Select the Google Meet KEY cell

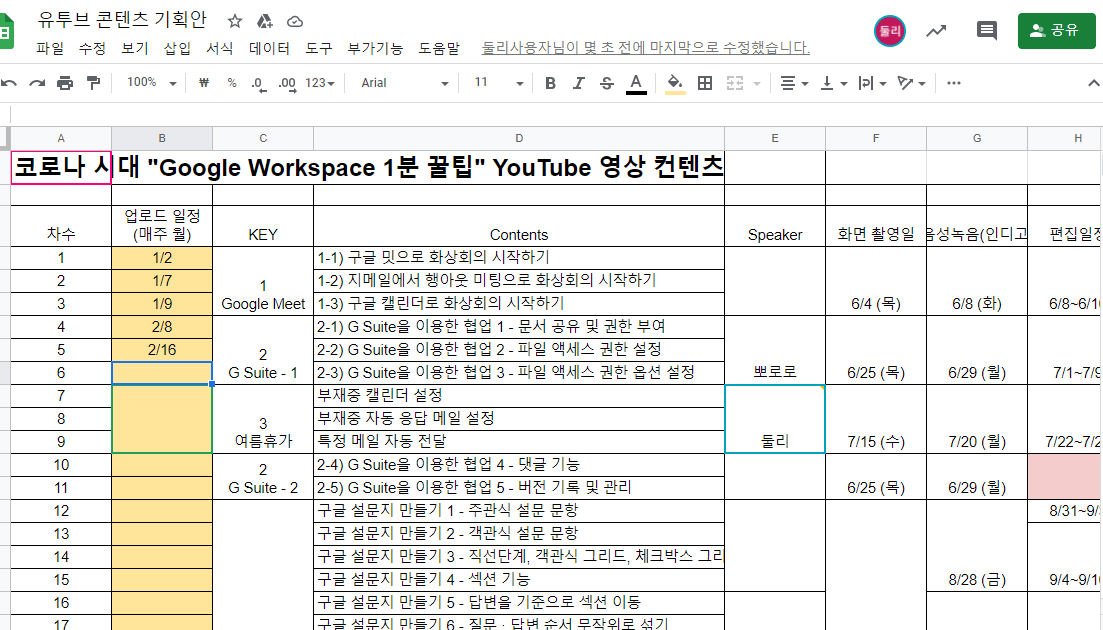263,281
